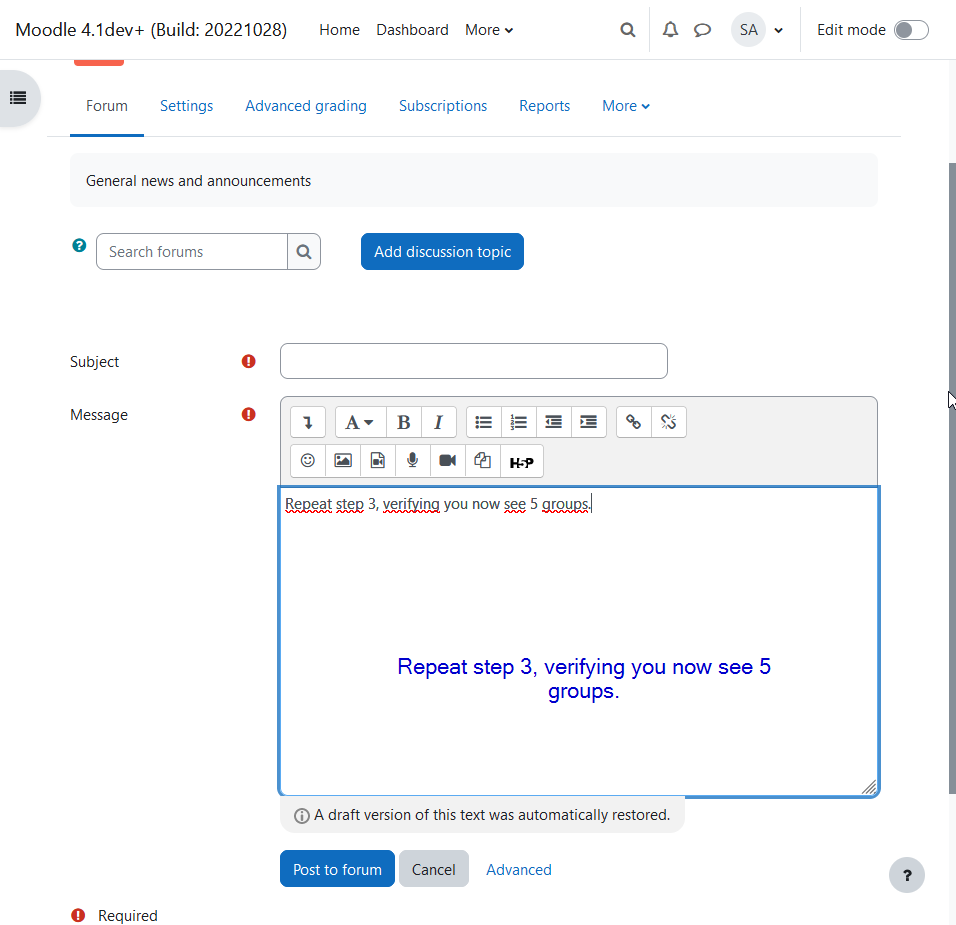Click the Moodle 4.1dev+ site name

point(151,30)
